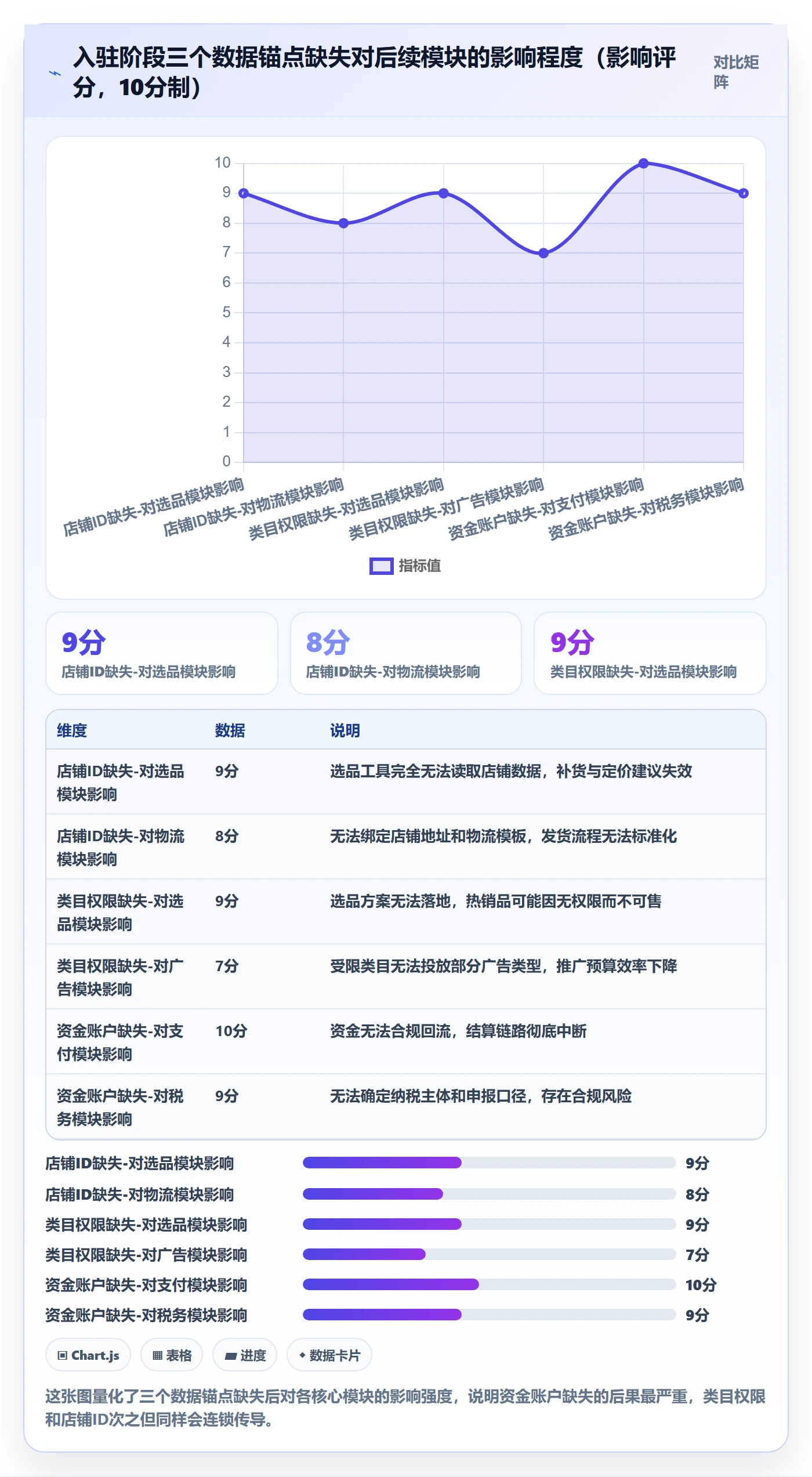
Task: Open the 9分 card for 类目权限缺失-对选品模块影响
Action: pos(650,653)
